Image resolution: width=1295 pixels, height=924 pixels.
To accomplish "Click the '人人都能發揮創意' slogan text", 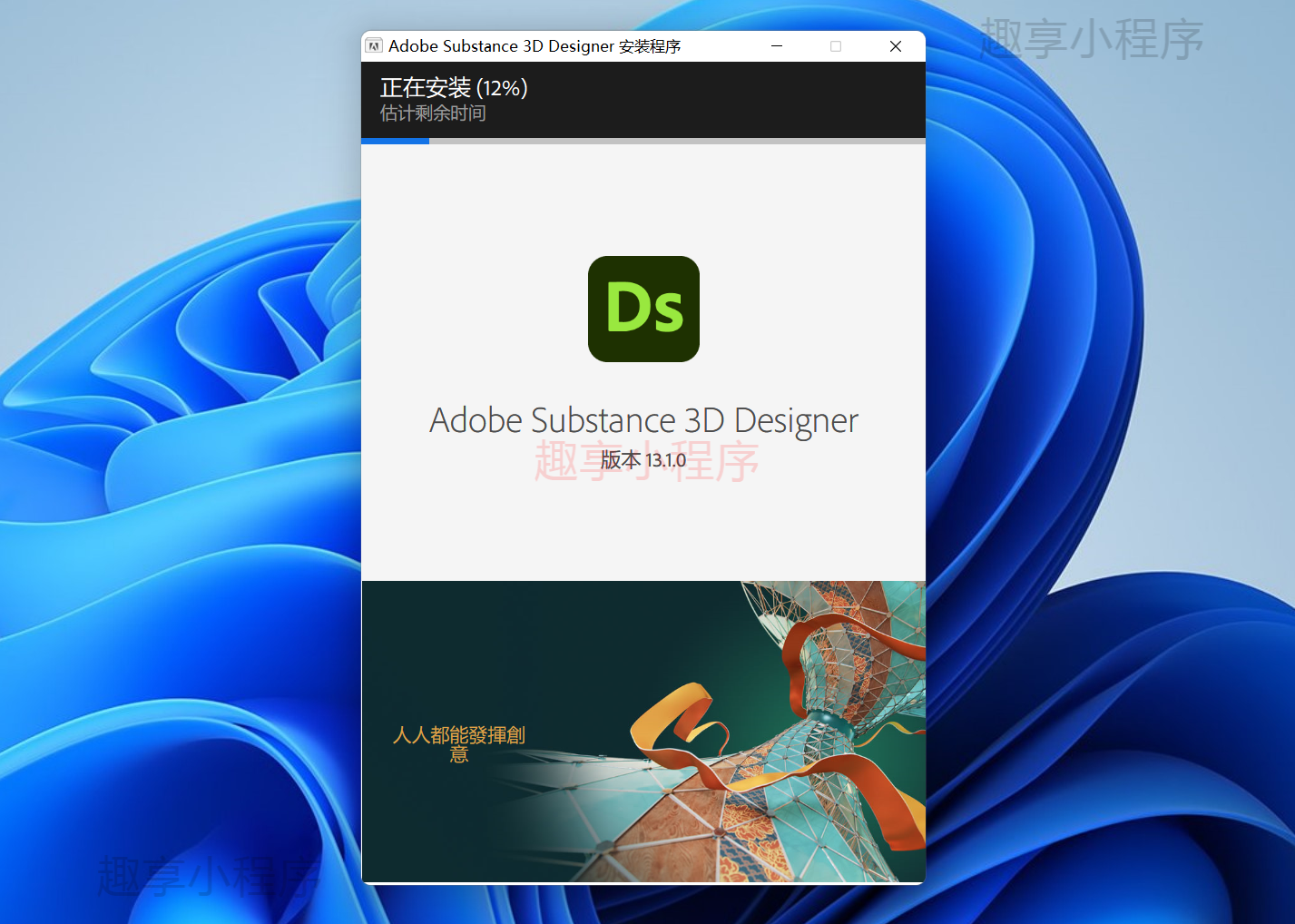I will point(459,744).
